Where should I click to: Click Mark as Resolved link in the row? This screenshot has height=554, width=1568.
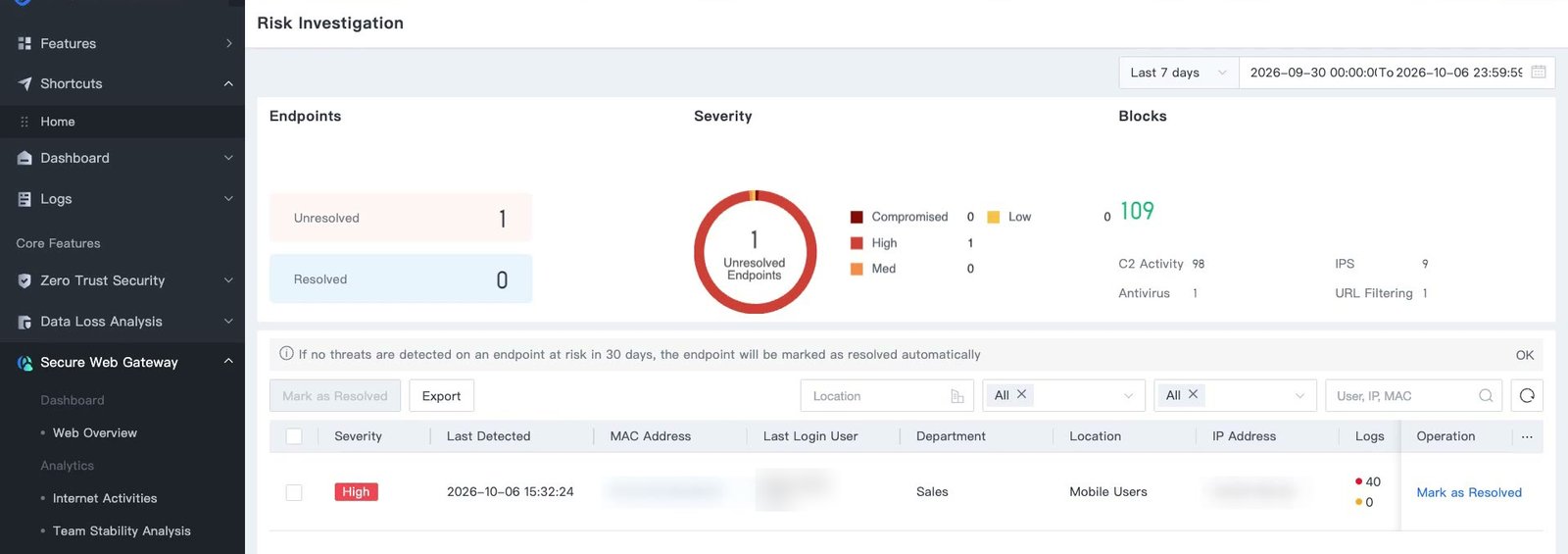1469,492
